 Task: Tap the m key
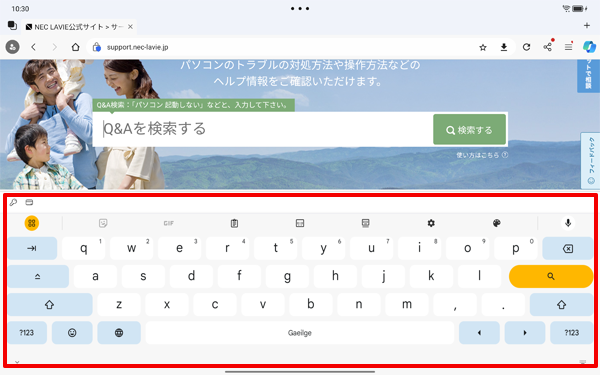click(407, 305)
